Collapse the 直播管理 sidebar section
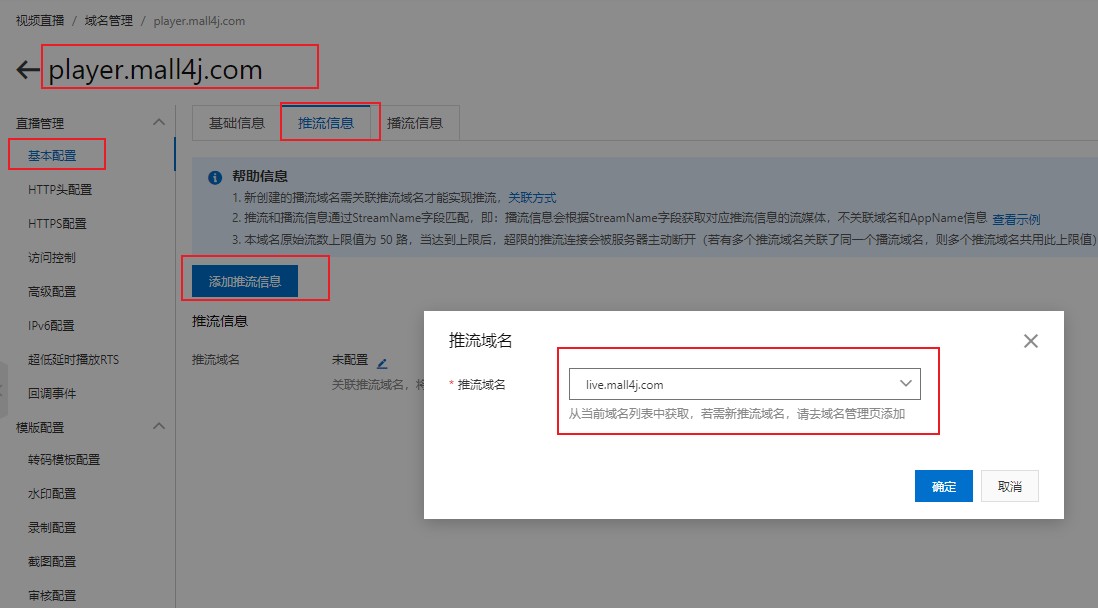This screenshot has width=1098, height=608. click(x=158, y=122)
